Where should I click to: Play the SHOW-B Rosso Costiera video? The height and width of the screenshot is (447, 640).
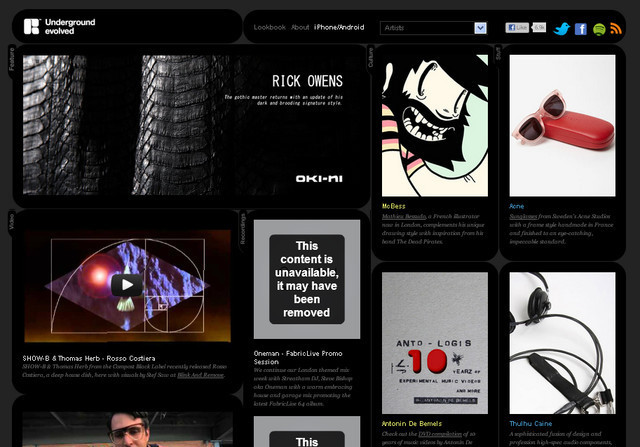point(126,284)
